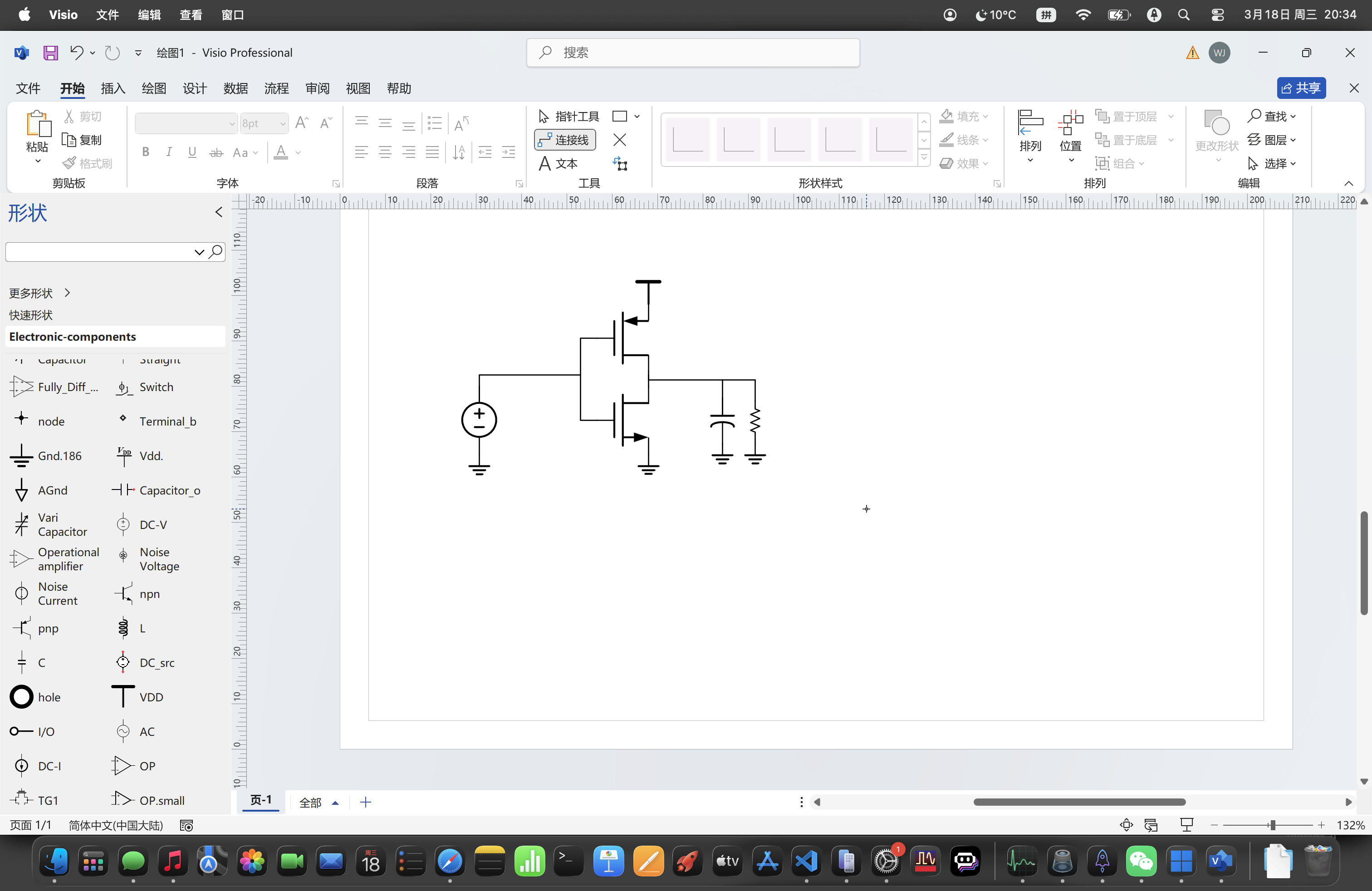Select the DC_src shape

point(145,663)
